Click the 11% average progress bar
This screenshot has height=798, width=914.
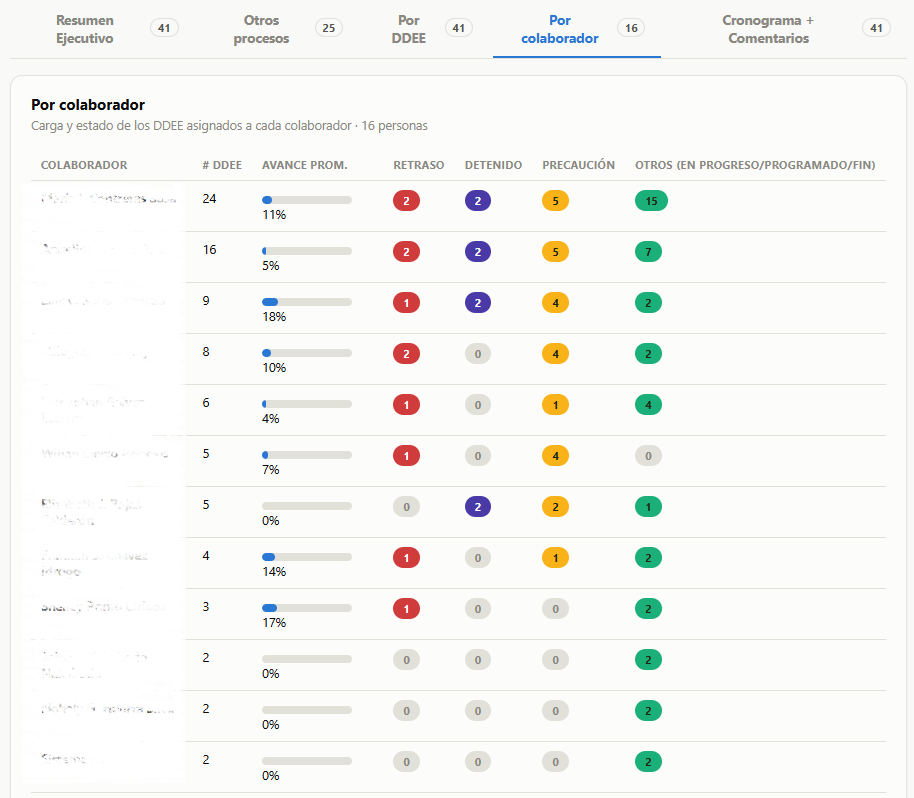[x=307, y=200]
